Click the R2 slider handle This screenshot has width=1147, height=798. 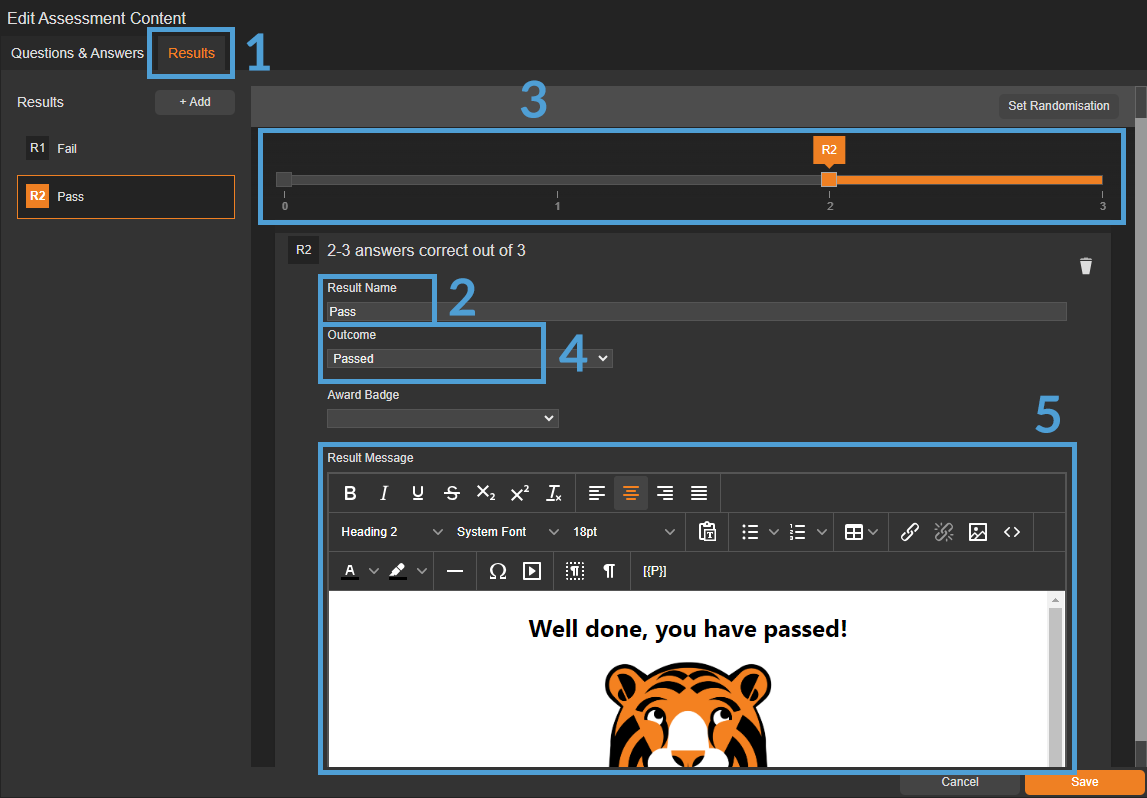point(829,180)
